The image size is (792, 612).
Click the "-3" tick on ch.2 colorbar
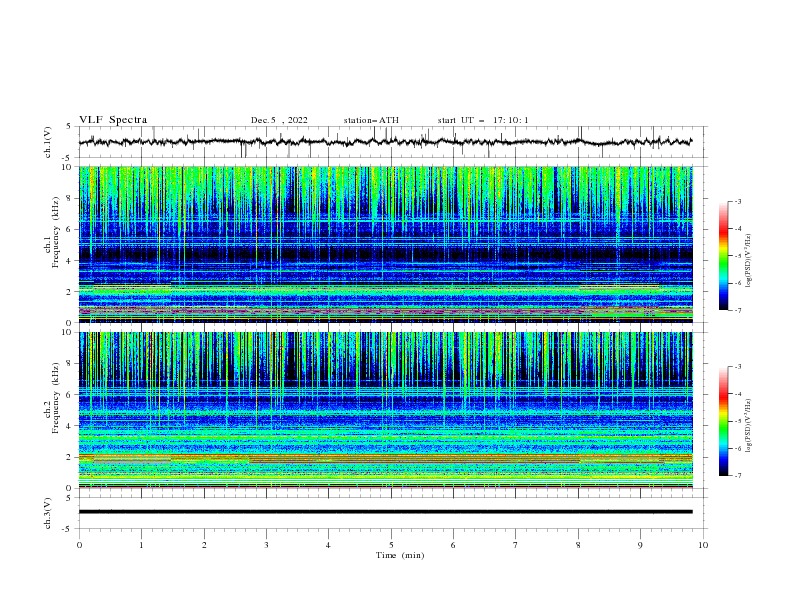(x=737, y=367)
